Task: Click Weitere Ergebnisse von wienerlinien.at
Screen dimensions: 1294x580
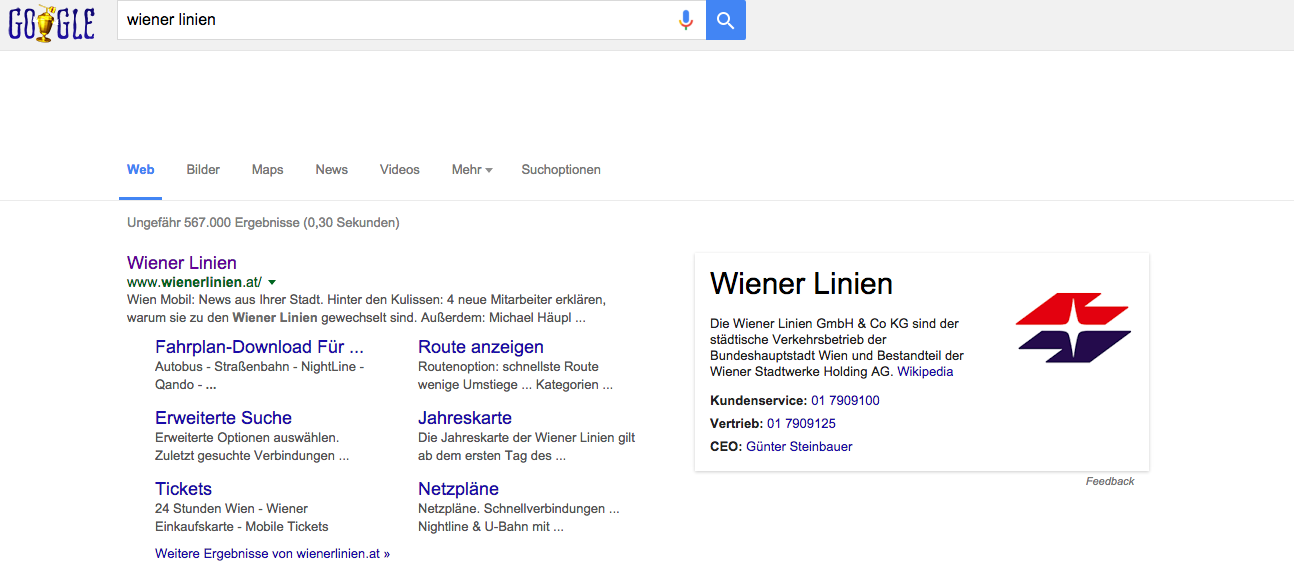Action: tap(272, 553)
